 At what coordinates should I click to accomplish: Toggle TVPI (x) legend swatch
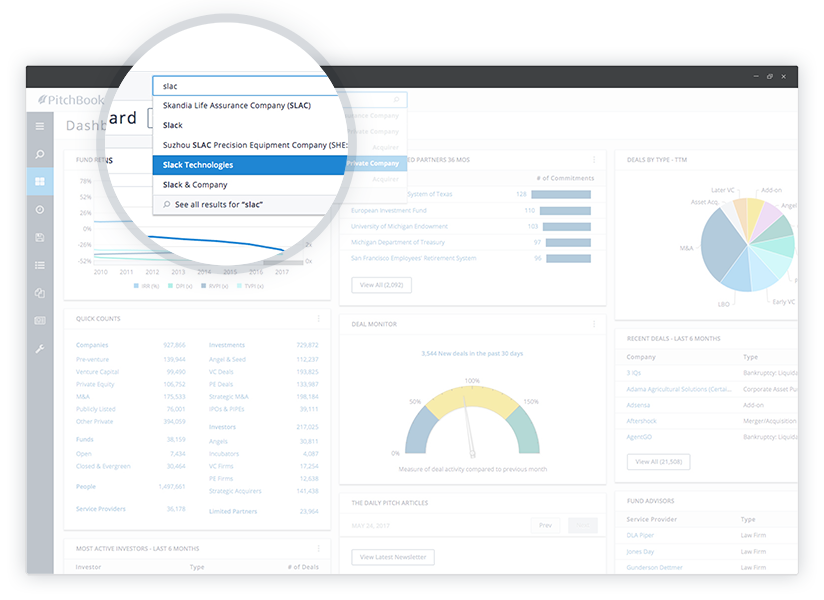[x=239, y=286]
